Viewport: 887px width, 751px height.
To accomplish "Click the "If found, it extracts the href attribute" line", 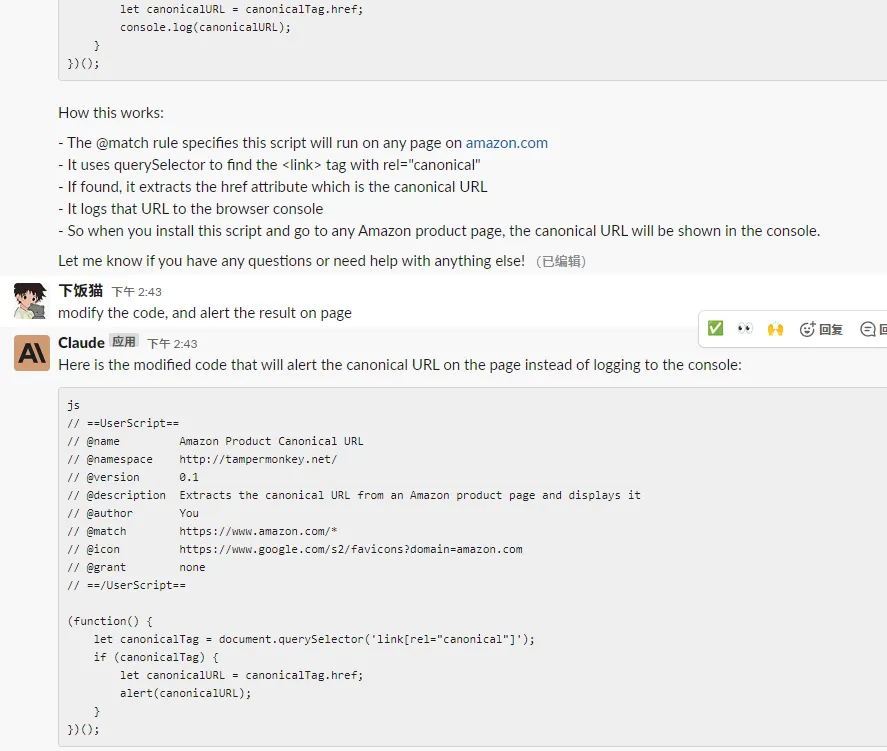I will (273, 187).
